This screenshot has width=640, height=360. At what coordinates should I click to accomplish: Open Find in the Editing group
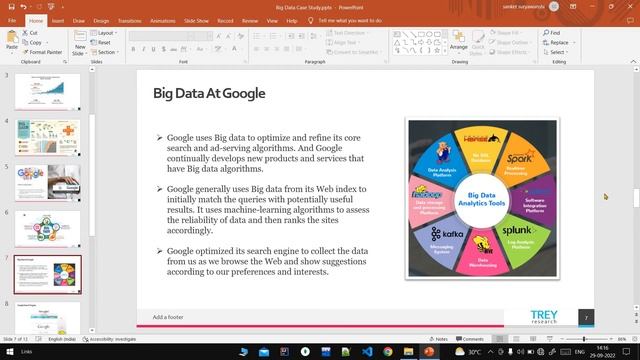(x=551, y=33)
